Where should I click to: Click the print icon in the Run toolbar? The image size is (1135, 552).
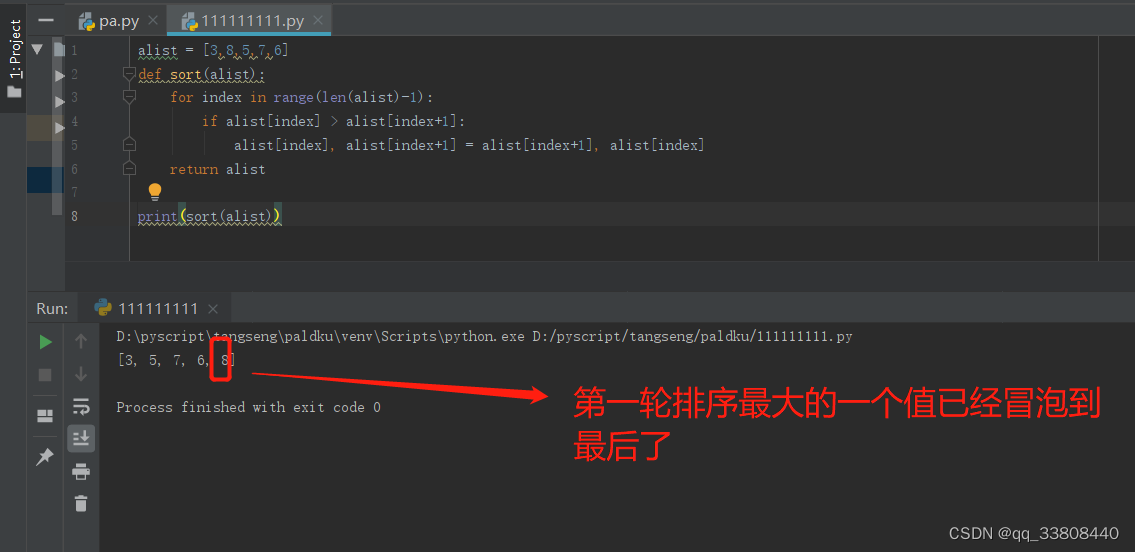pyautogui.click(x=81, y=472)
